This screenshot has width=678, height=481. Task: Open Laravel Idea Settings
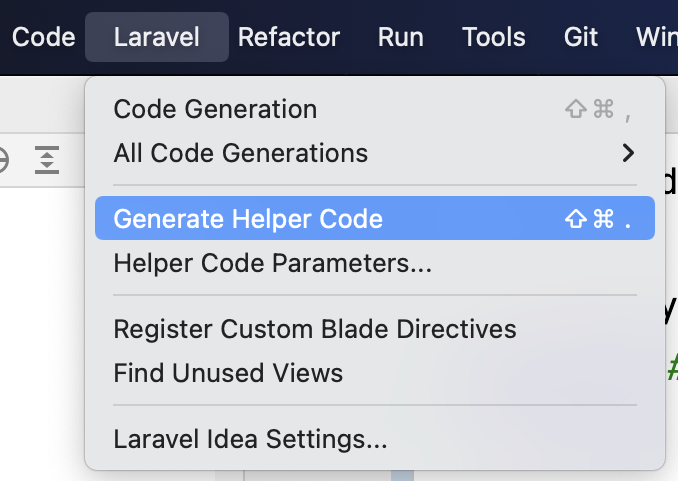(374, 439)
